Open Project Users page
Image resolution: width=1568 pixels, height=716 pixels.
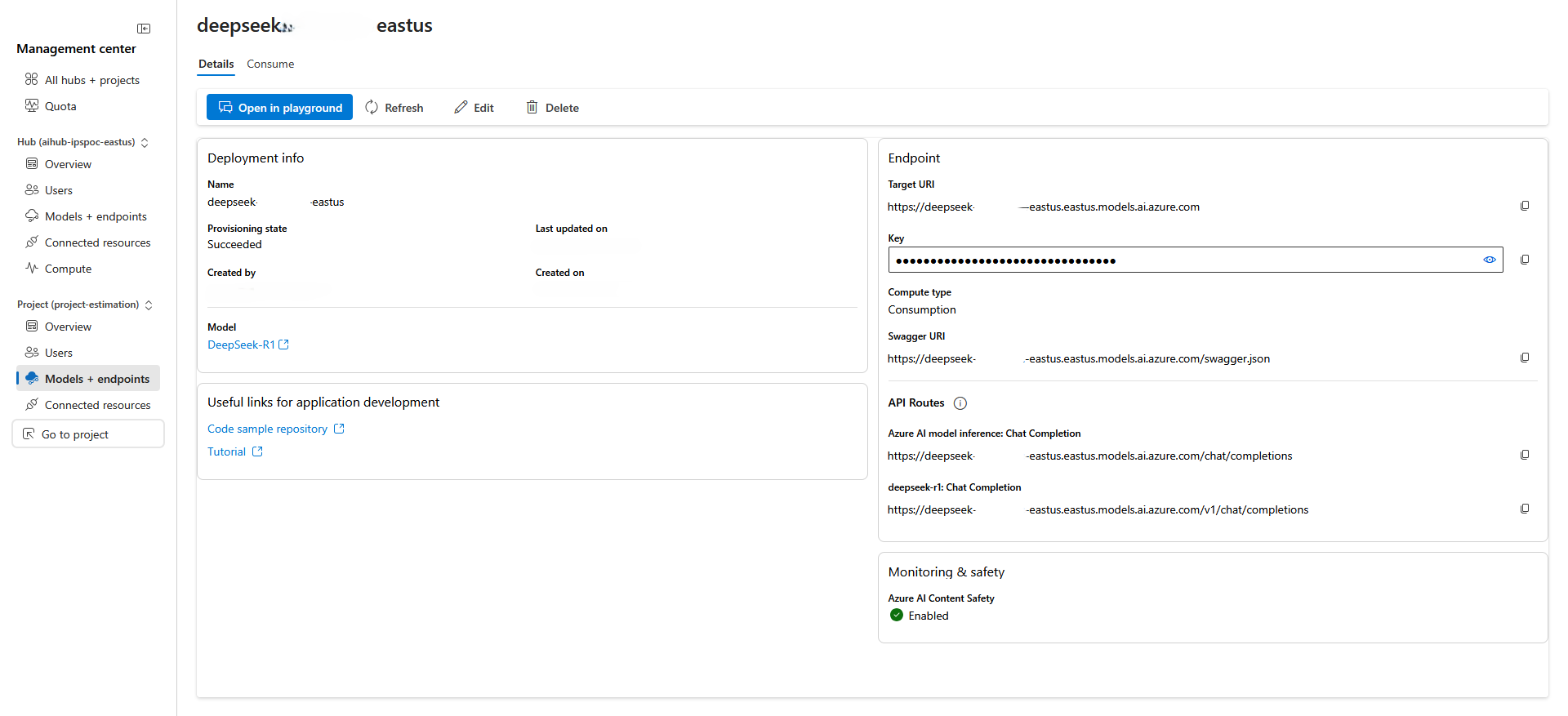tap(49, 353)
